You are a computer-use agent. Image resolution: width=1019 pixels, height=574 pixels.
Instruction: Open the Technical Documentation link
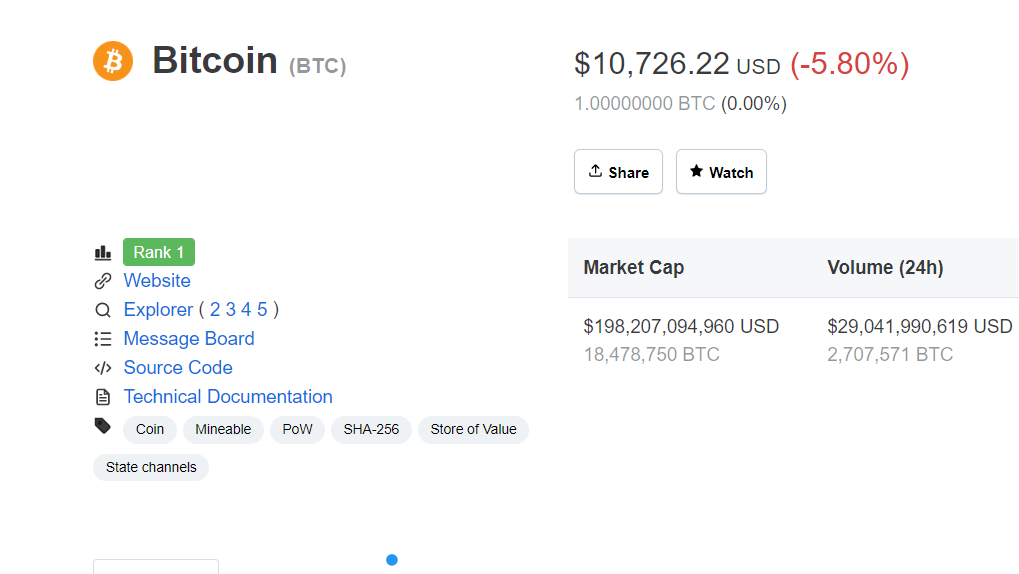click(228, 397)
